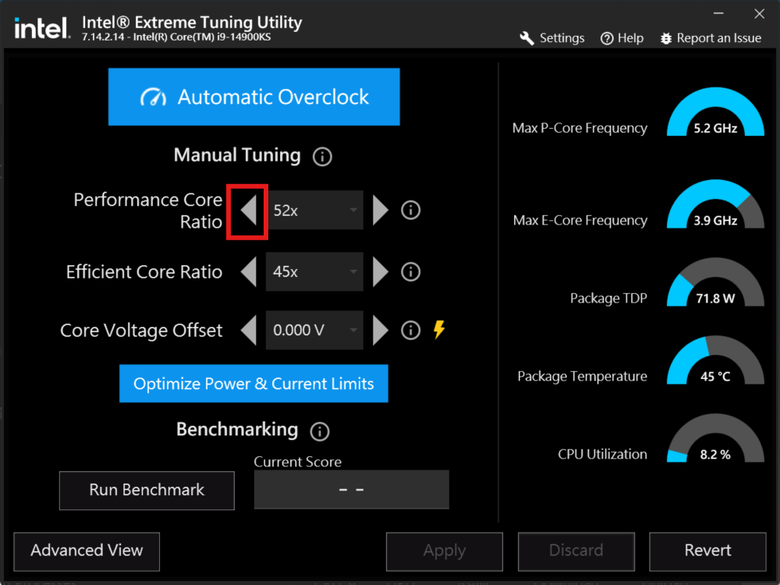Viewport: 780px width, 585px height.
Task: Click the yellow lightning bolt voltage warning icon
Action: 439,329
